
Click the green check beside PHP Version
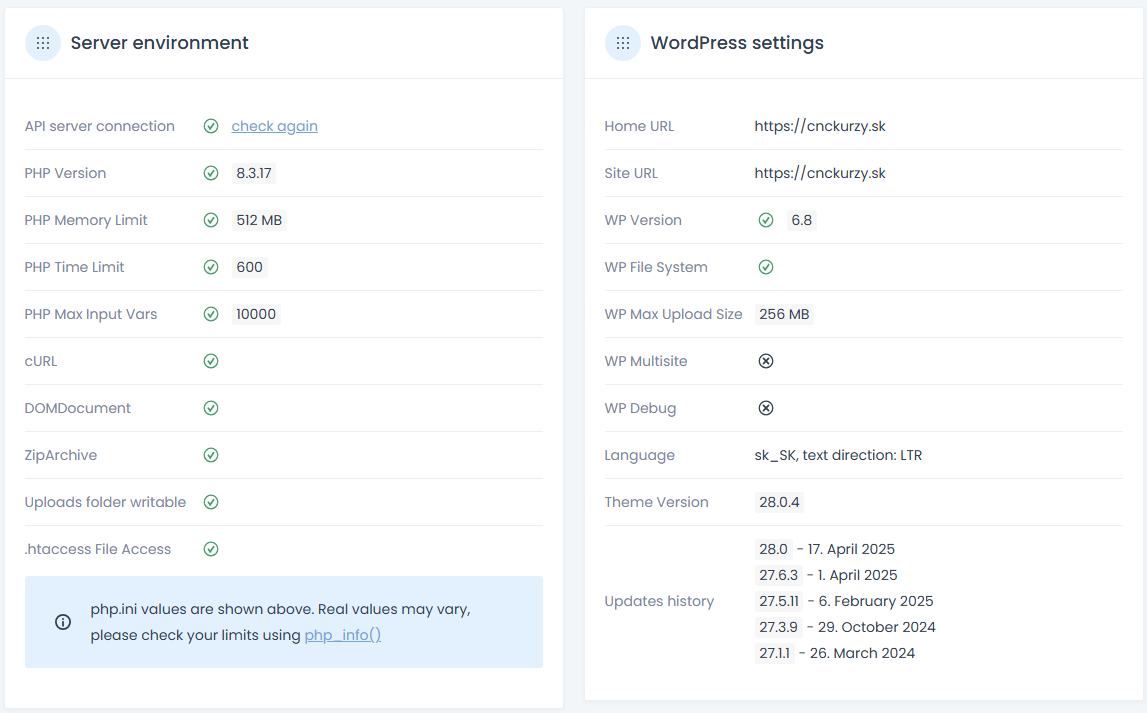(211, 173)
